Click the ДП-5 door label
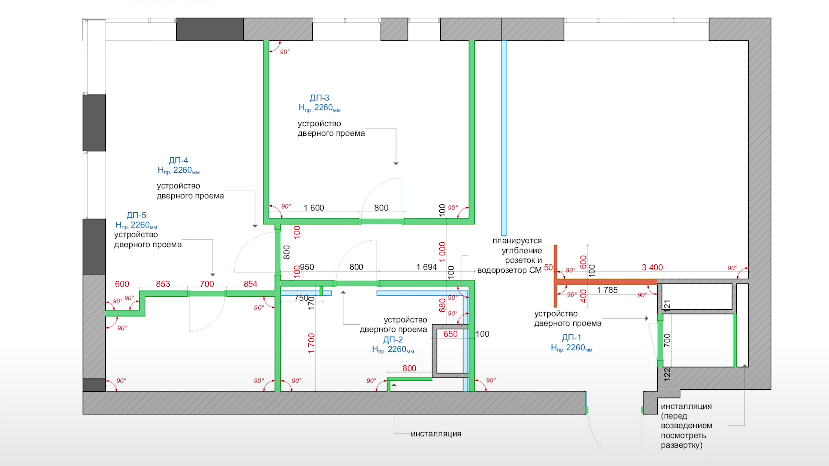This screenshot has width=829, height=466. [x=136, y=215]
